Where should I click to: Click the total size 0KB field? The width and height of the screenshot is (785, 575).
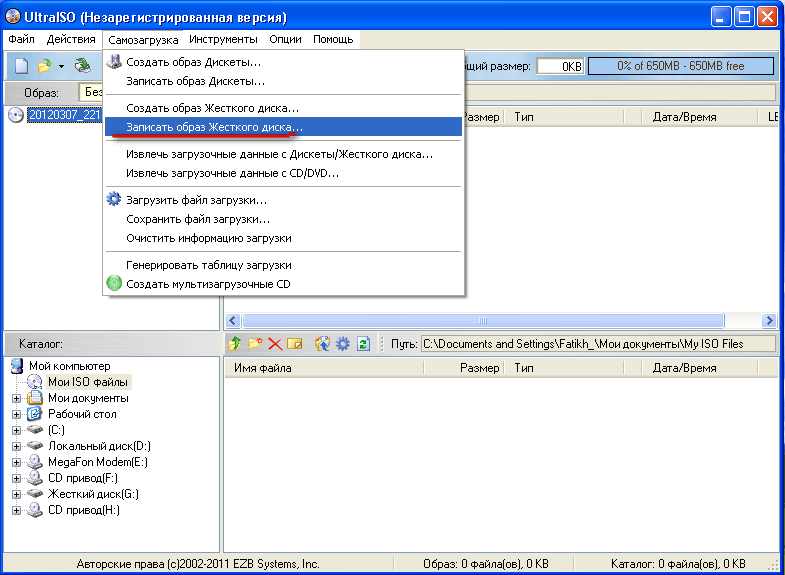[x=560, y=66]
